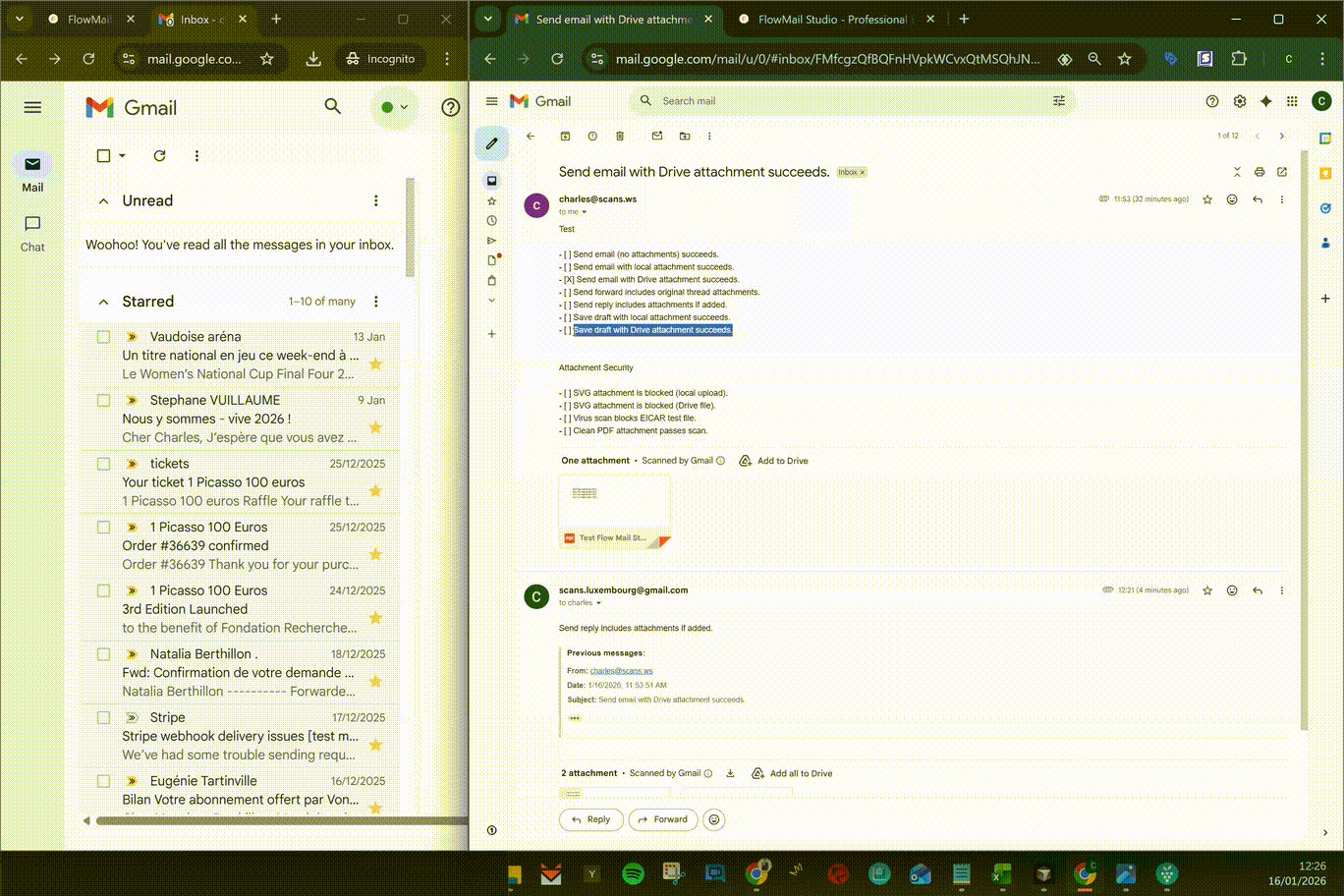Screen dimensions: 1344x896
Task: Delete the open email with trash icon
Action: pyautogui.click(x=620, y=137)
